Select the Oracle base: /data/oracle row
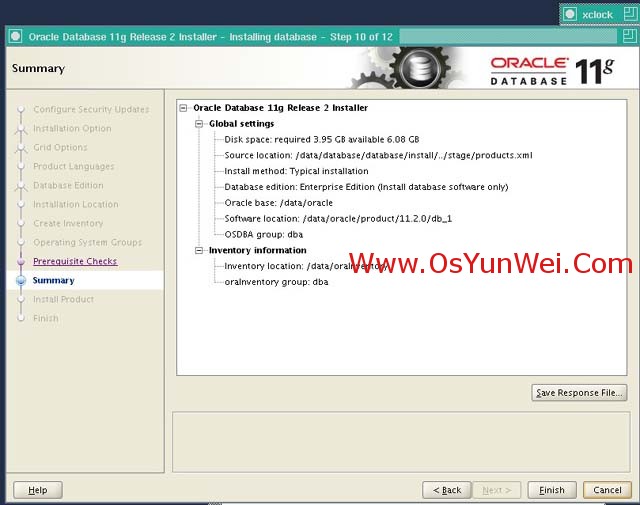The height and width of the screenshot is (505, 640). tap(278, 203)
